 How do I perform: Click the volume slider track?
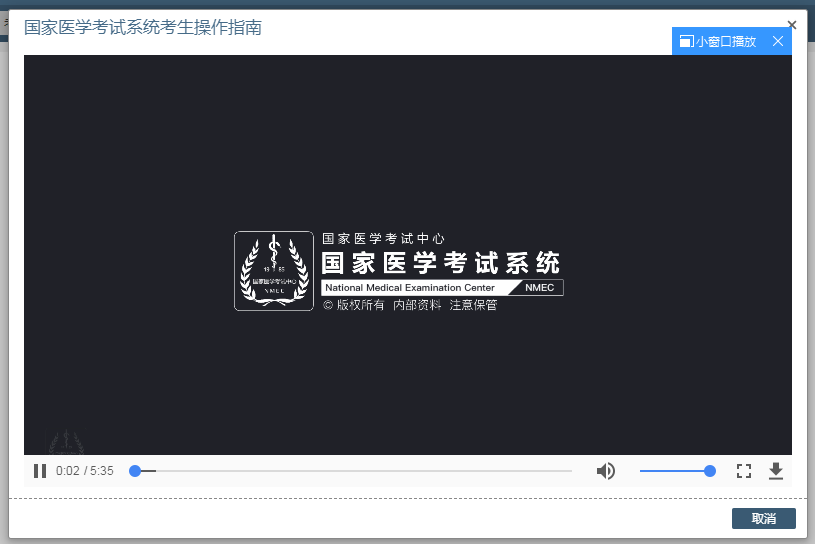[670, 471]
